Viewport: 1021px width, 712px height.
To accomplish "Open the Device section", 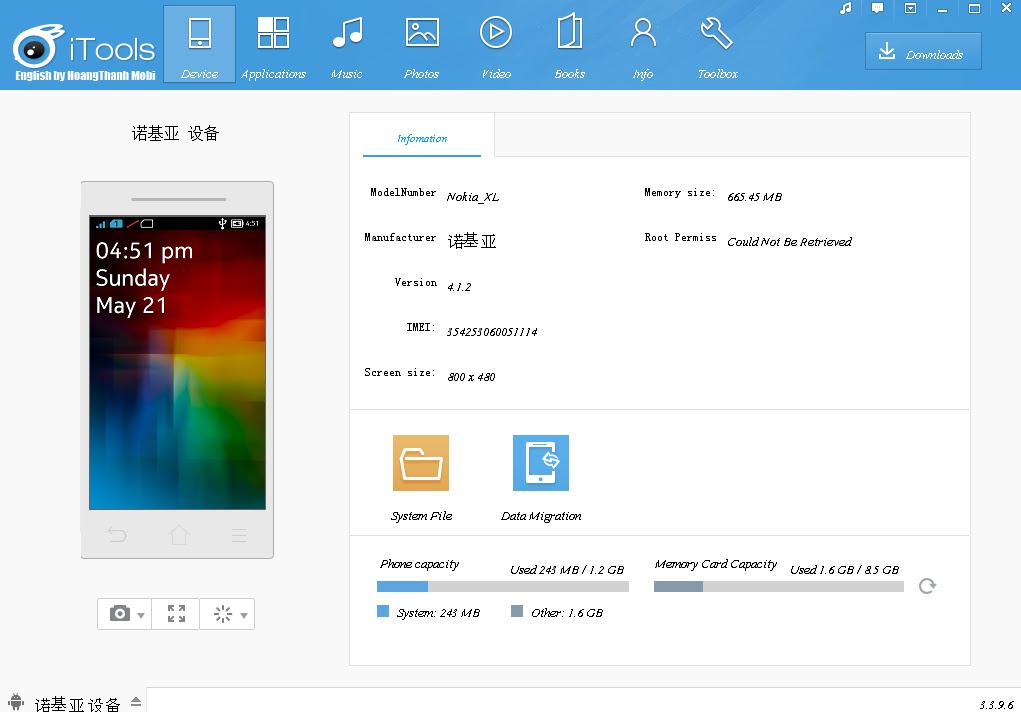I will tap(199, 44).
